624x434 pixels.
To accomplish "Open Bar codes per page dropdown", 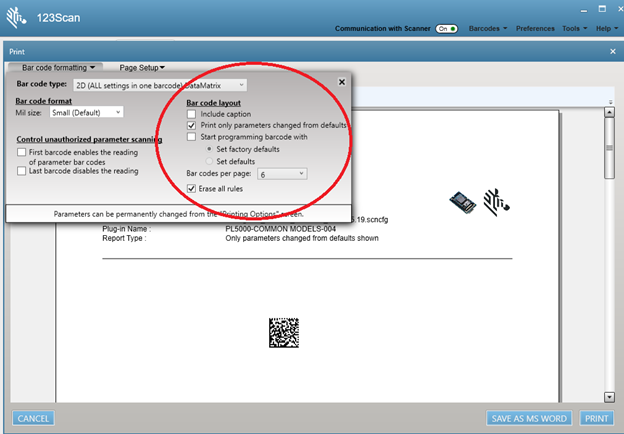I will 281,173.
